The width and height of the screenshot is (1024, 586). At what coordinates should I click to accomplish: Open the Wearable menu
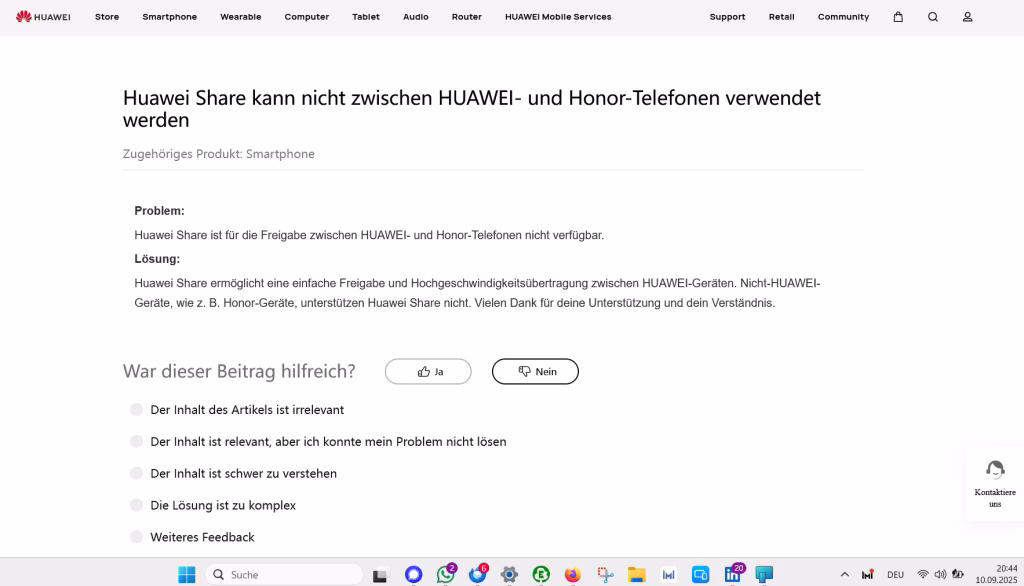click(240, 17)
